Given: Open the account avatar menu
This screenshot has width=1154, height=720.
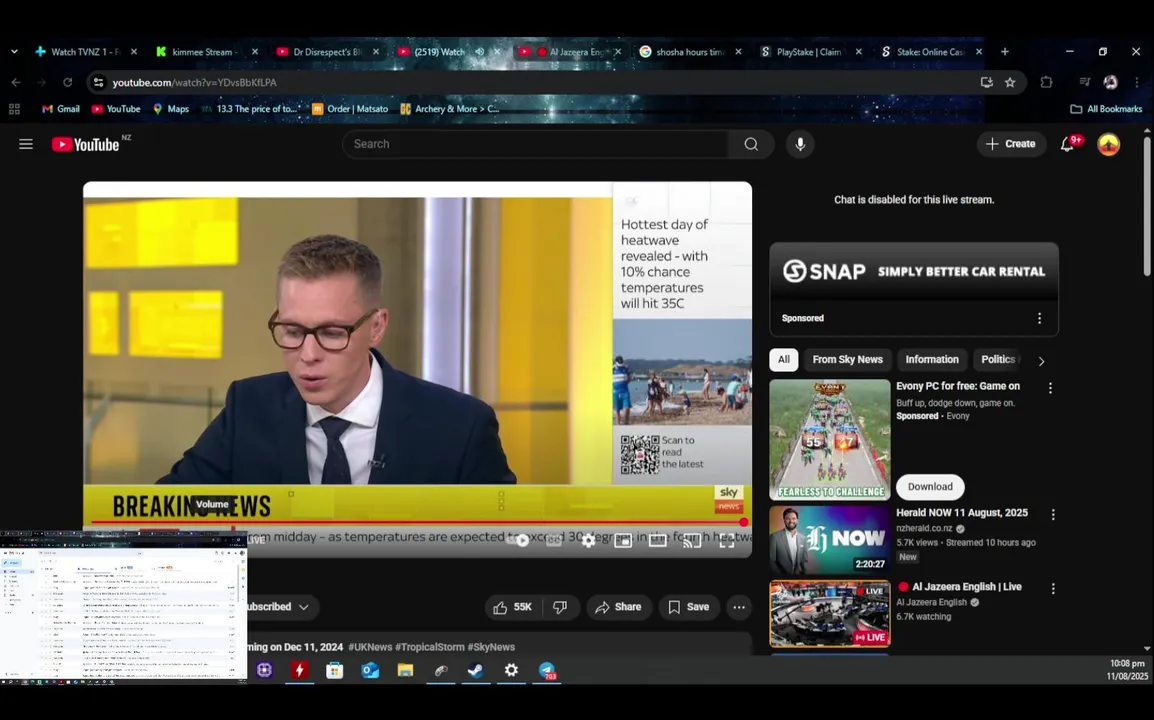Looking at the screenshot, I should coord(1108,144).
